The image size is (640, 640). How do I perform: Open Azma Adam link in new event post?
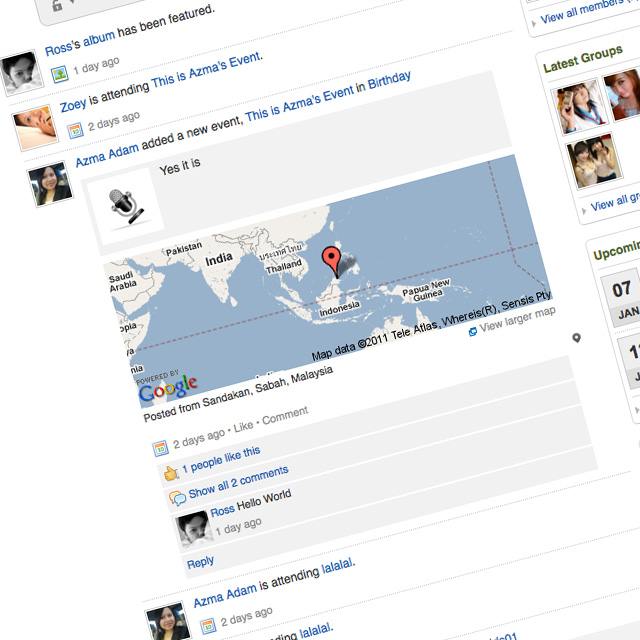[107, 155]
